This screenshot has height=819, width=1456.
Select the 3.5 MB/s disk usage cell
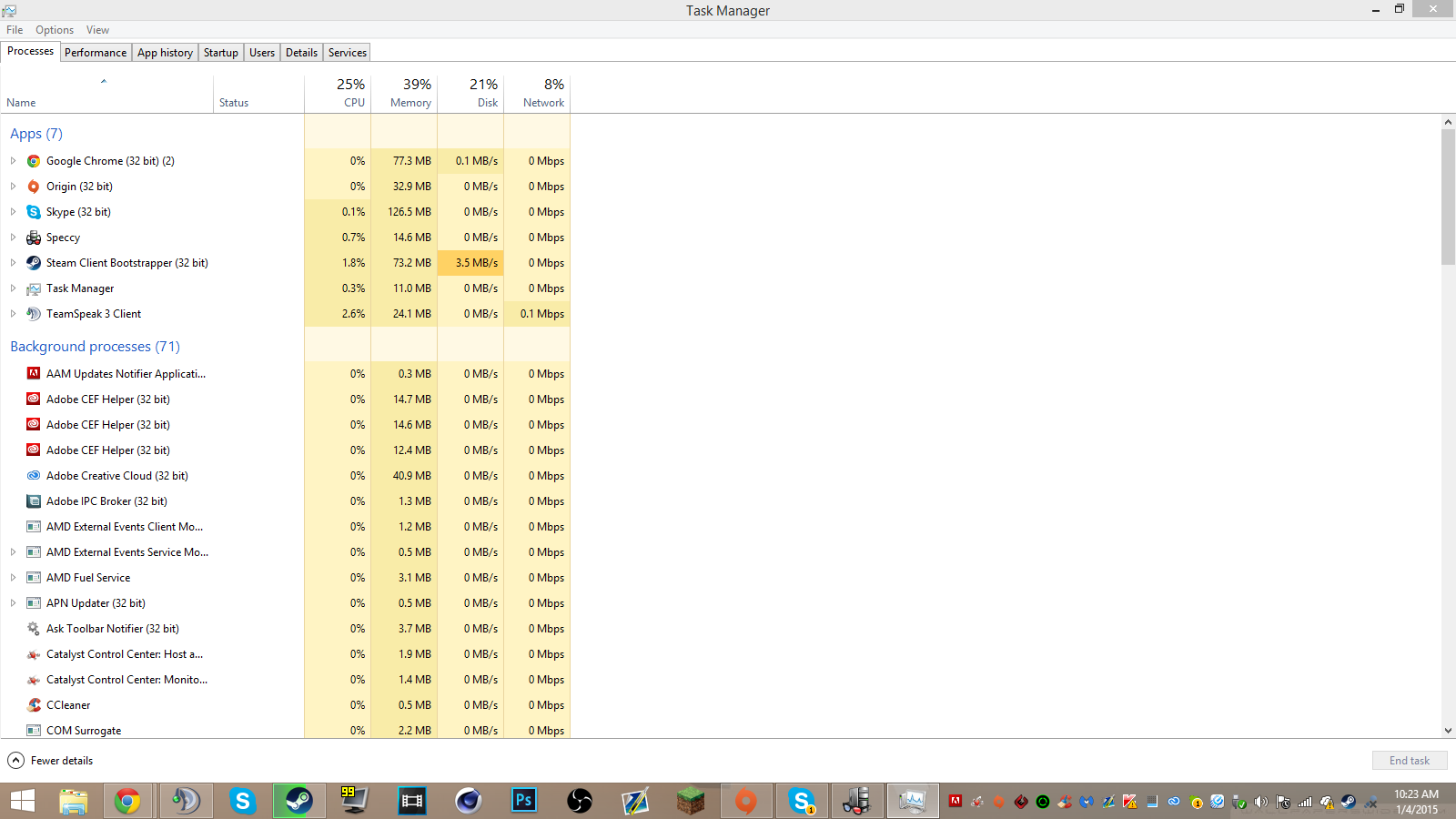coord(470,263)
